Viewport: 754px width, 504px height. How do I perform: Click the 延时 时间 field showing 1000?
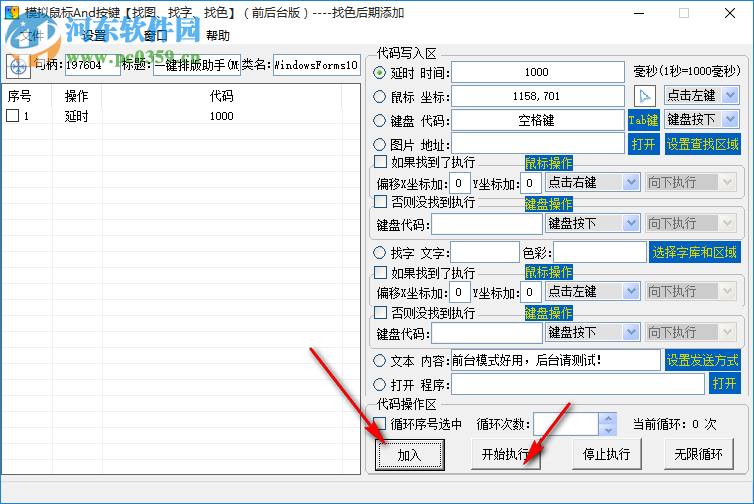click(x=538, y=72)
